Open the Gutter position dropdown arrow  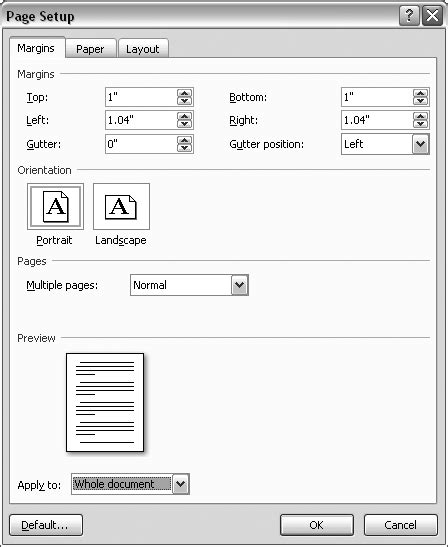click(x=420, y=144)
